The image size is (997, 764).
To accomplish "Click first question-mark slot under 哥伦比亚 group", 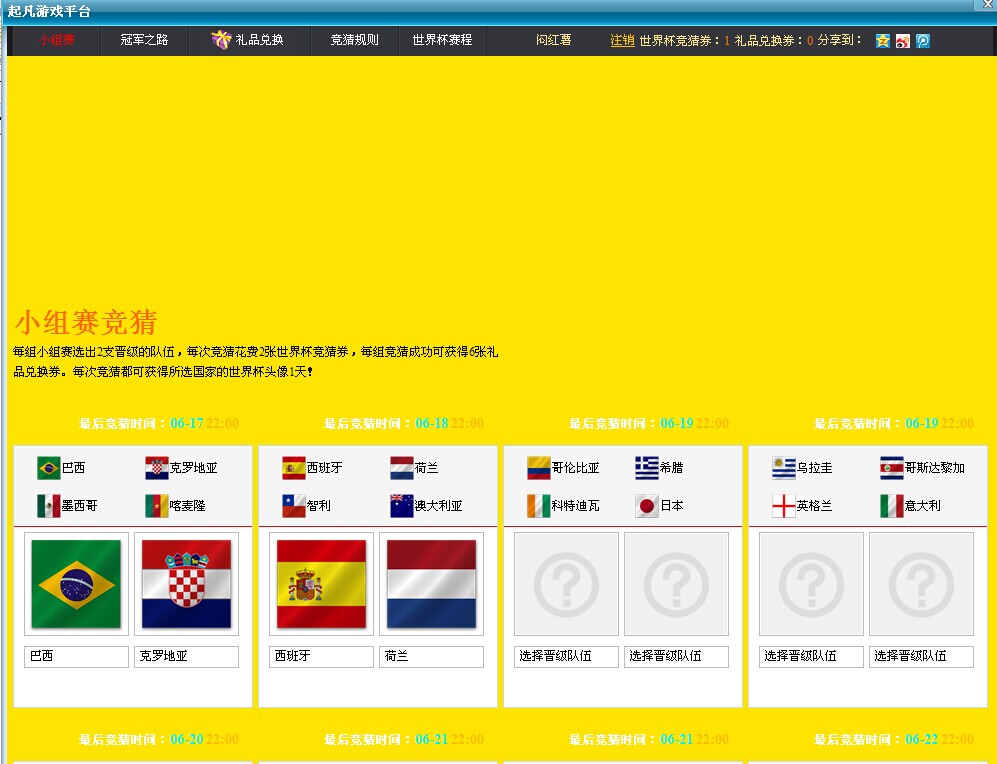I will (x=566, y=584).
